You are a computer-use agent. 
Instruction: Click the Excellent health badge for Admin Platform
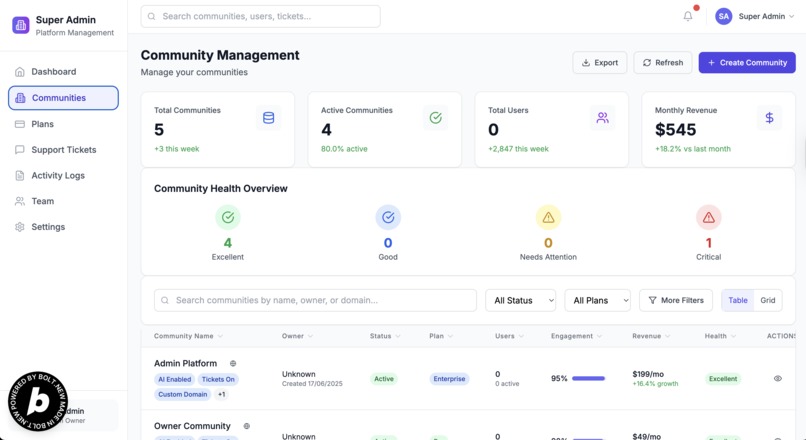coord(723,379)
